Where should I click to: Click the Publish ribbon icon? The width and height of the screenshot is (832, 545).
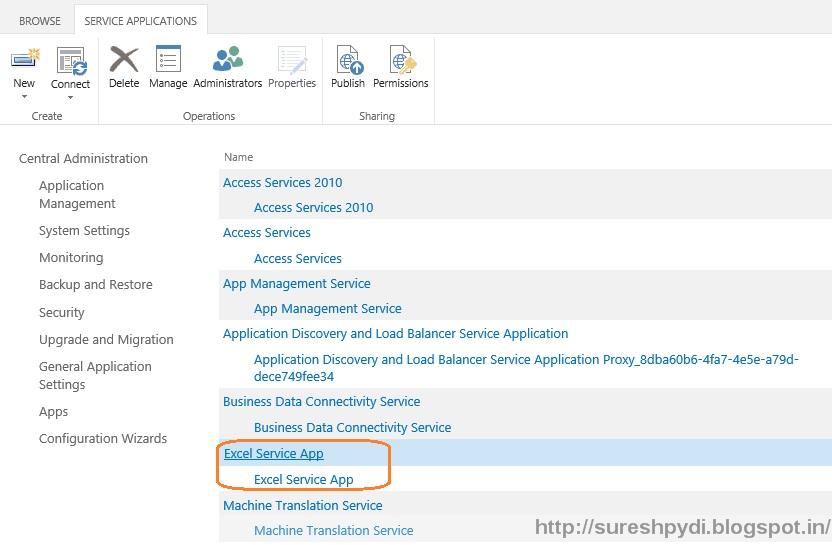pyautogui.click(x=349, y=59)
